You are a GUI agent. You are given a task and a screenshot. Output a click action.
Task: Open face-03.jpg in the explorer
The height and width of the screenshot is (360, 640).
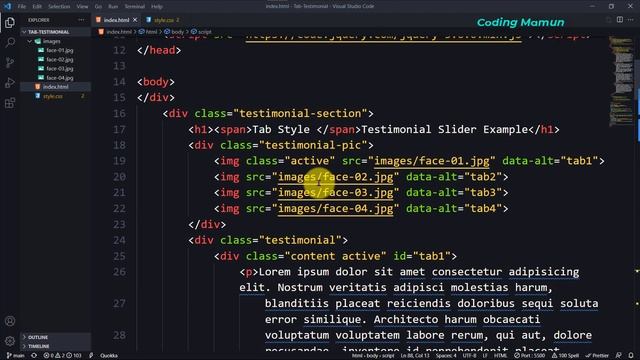pos(60,69)
